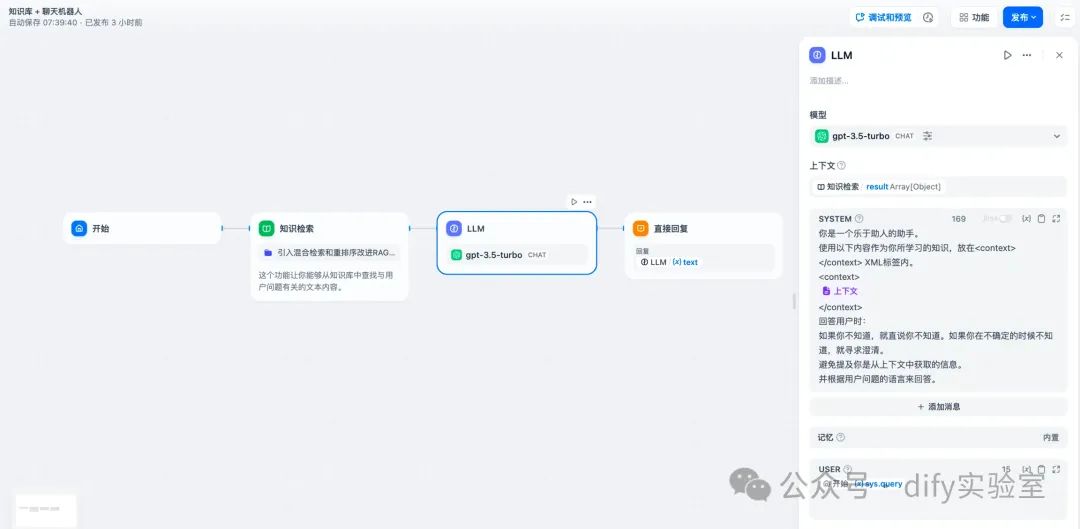Show help tooltip beside 记忆

(x=840, y=437)
